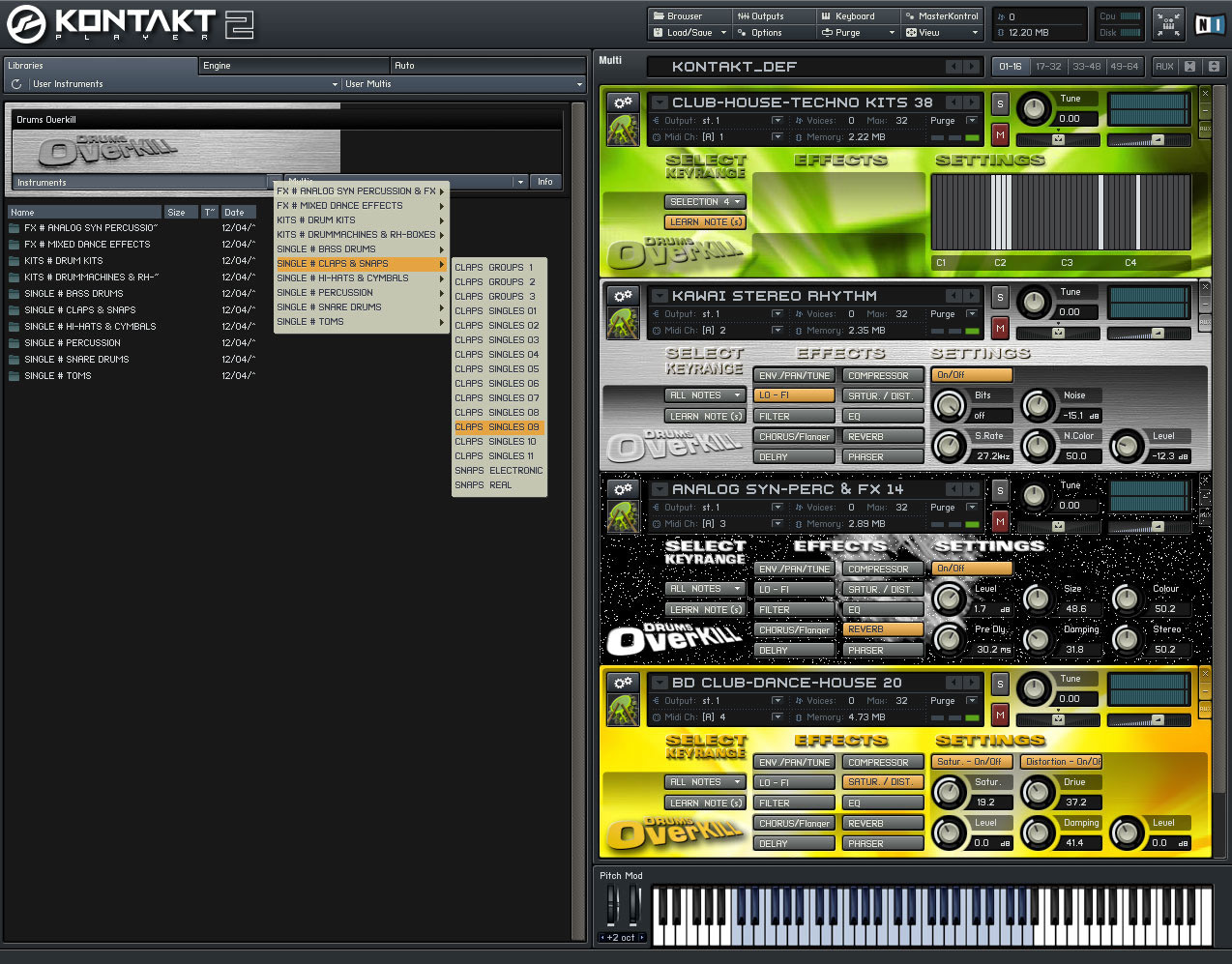The width and height of the screenshot is (1232, 964).
Task: Solo the KAWAI STEREO RHYTHM instrument
Action: pyautogui.click(x=1000, y=297)
